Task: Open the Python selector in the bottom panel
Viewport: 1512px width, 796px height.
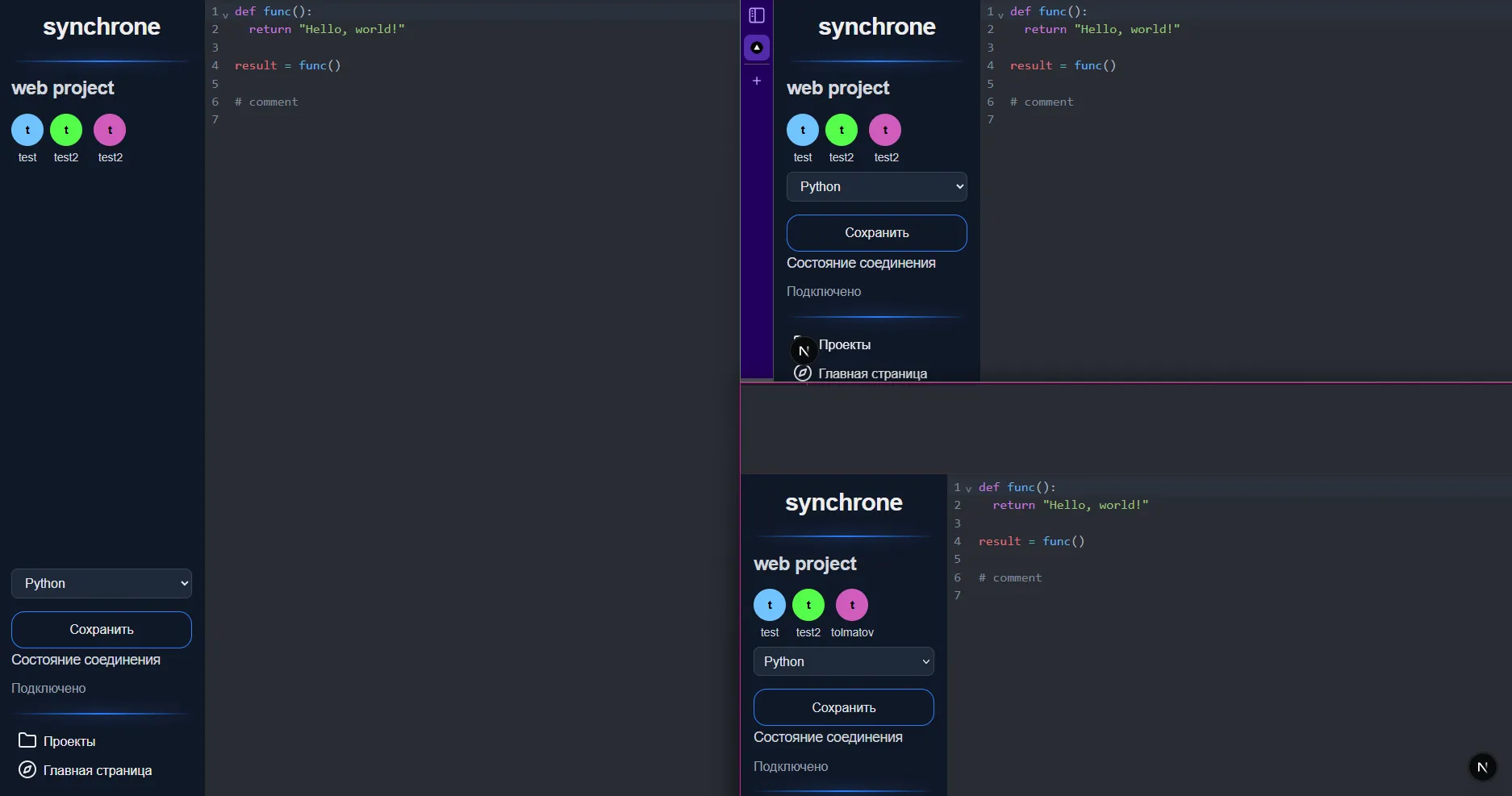Action: coord(843,661)
